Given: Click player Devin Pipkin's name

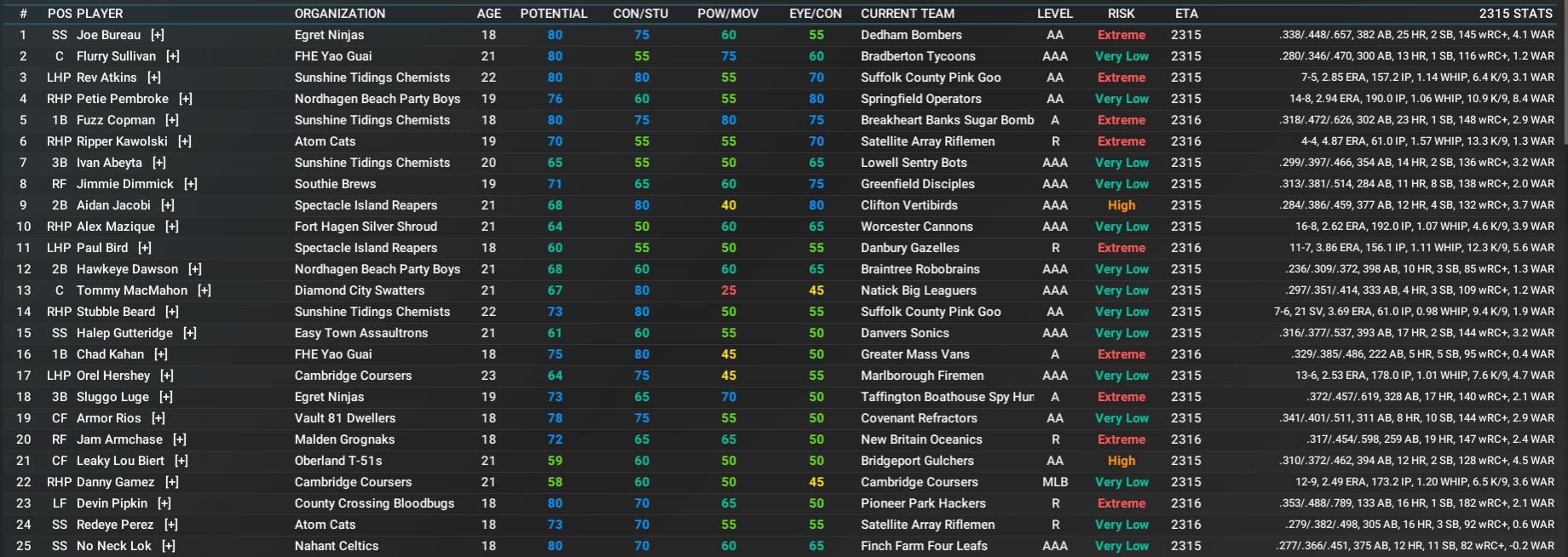Looking at the screenshot, I should pos(112,503).
